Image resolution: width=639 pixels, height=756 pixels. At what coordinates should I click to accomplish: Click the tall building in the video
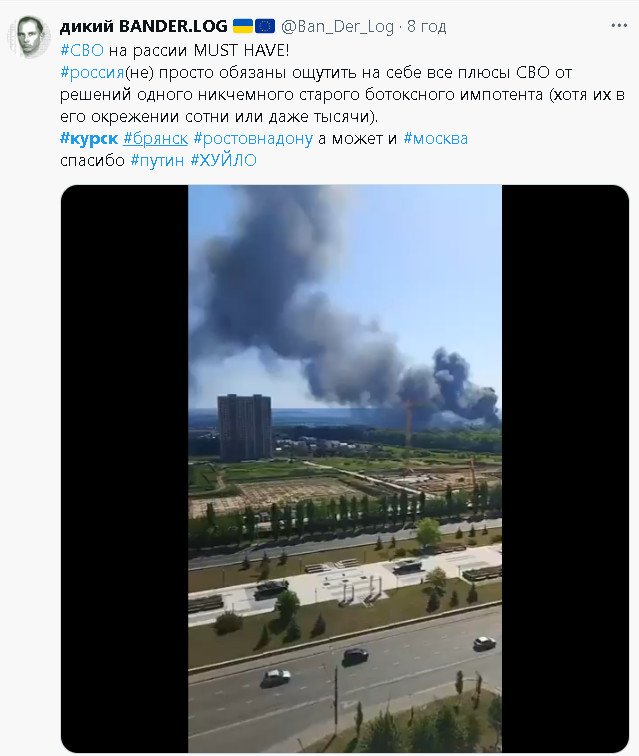[245, 427]
